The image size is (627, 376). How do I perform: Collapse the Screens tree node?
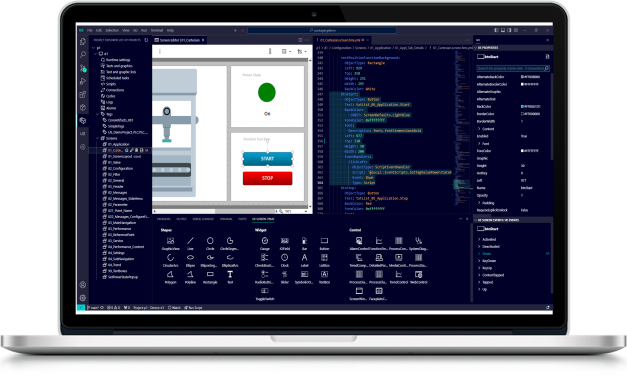coord(98,138)
